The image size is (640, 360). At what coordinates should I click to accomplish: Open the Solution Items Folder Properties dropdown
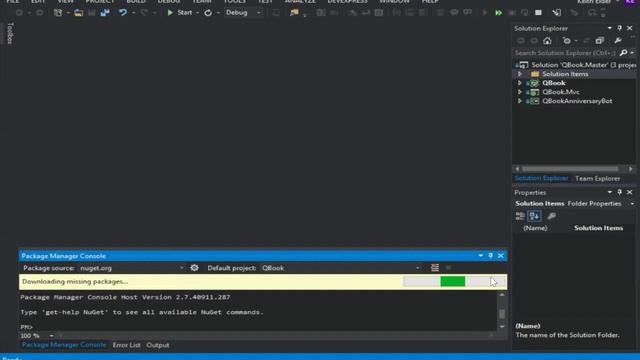(x=632, y=204)
